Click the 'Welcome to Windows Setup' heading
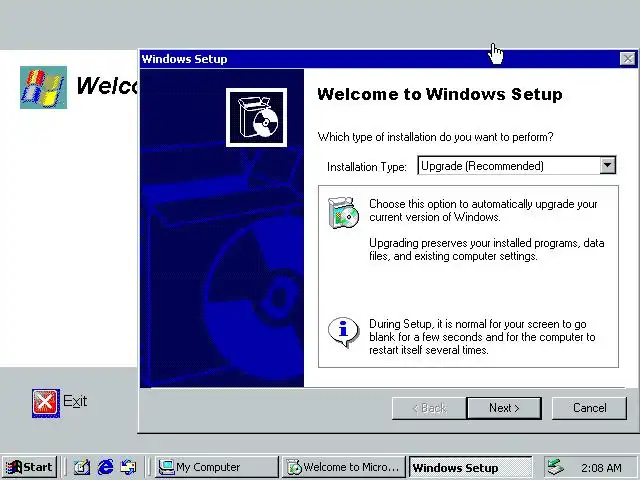Viewport: 640px width, 480px height. (x=440, y=94)
